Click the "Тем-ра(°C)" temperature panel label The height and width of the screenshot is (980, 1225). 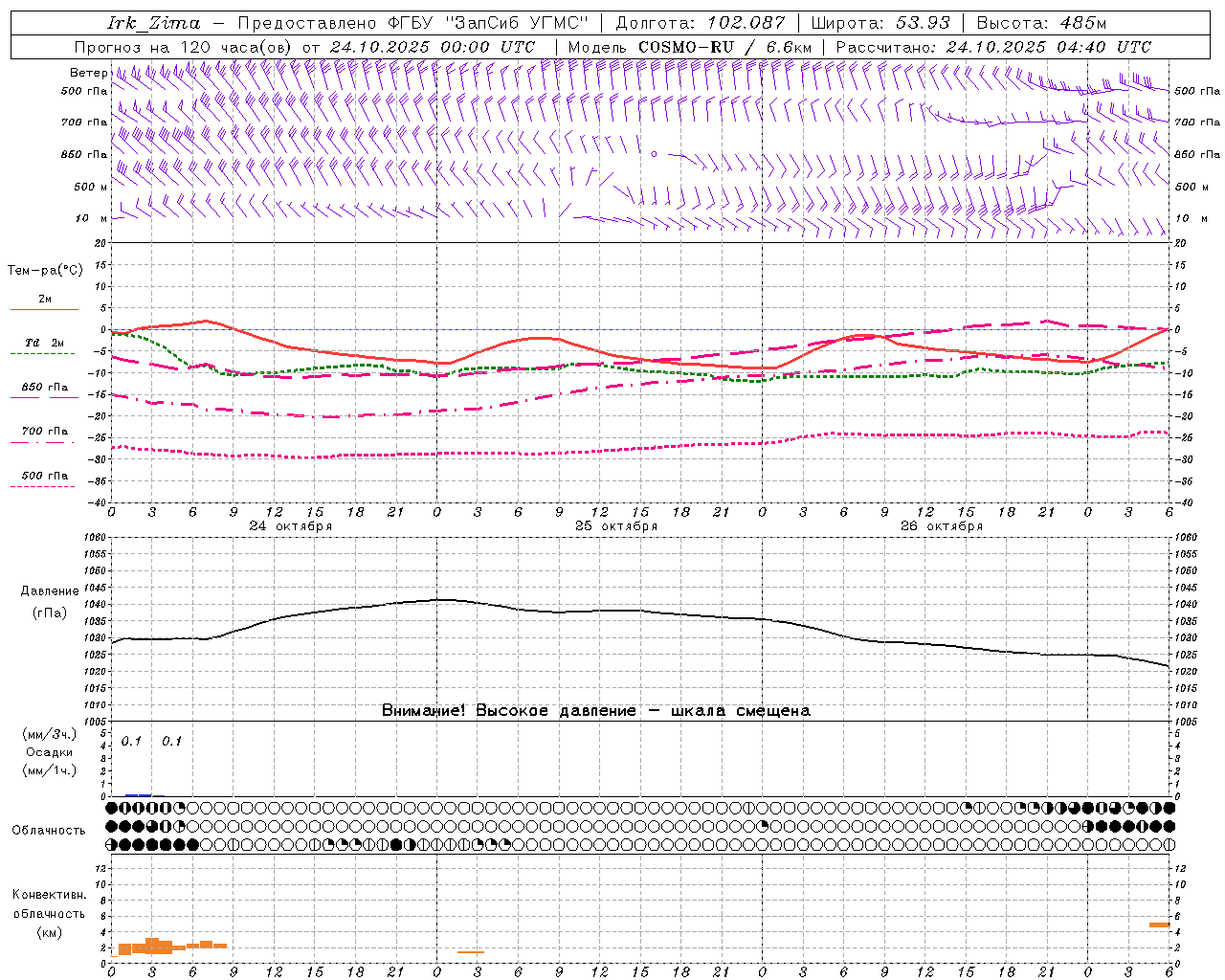(45, 271)
